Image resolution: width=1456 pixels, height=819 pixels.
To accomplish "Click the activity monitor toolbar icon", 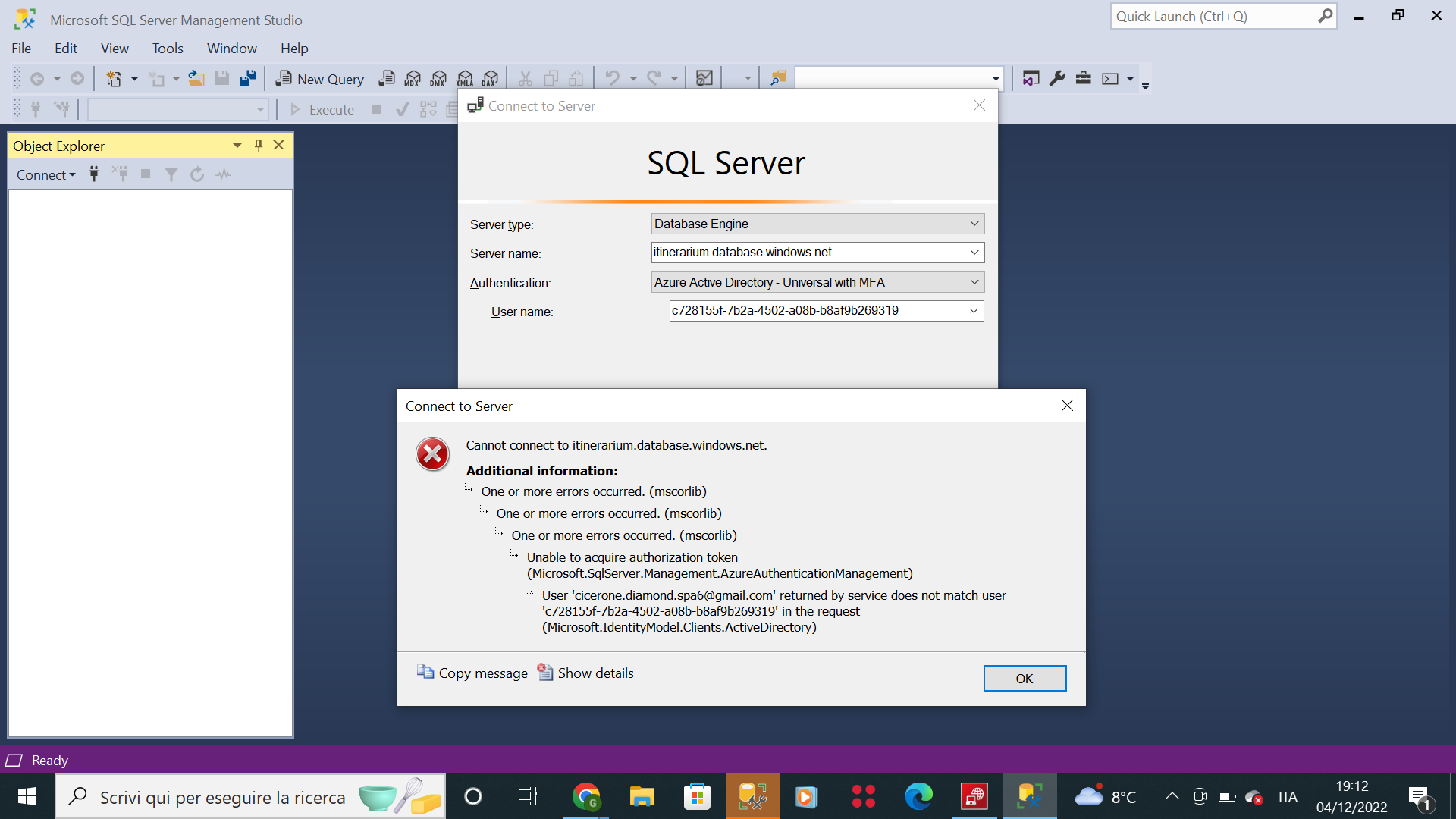I will coord(704,78).
